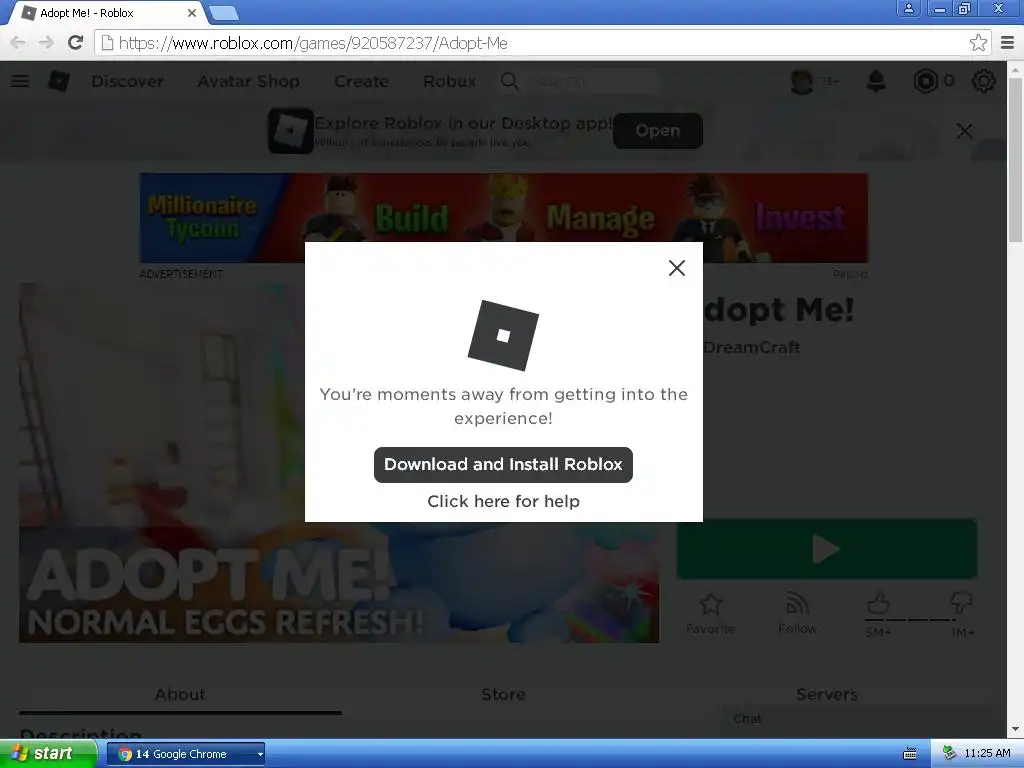Open a new browser tab
Viewport: 1024px width, 768px height.
pyautogui.click(x=224, y=13)
